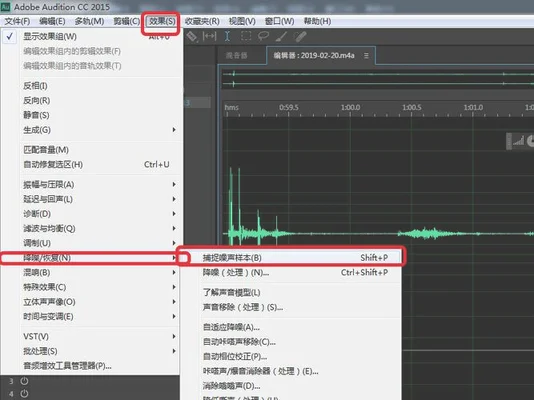Viewport: 534px width, 400px height.
Task: Open the 文件(F) menu
Action: (x=17, y=21)
